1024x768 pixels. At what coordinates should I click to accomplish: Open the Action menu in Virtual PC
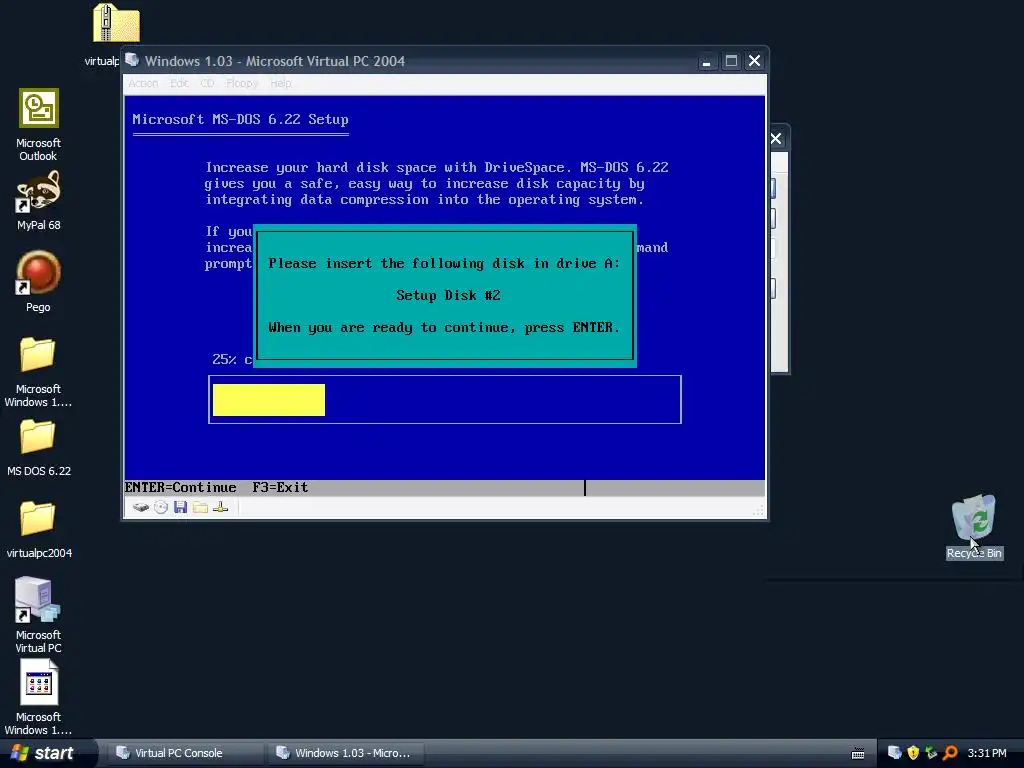tap(143, 84)
